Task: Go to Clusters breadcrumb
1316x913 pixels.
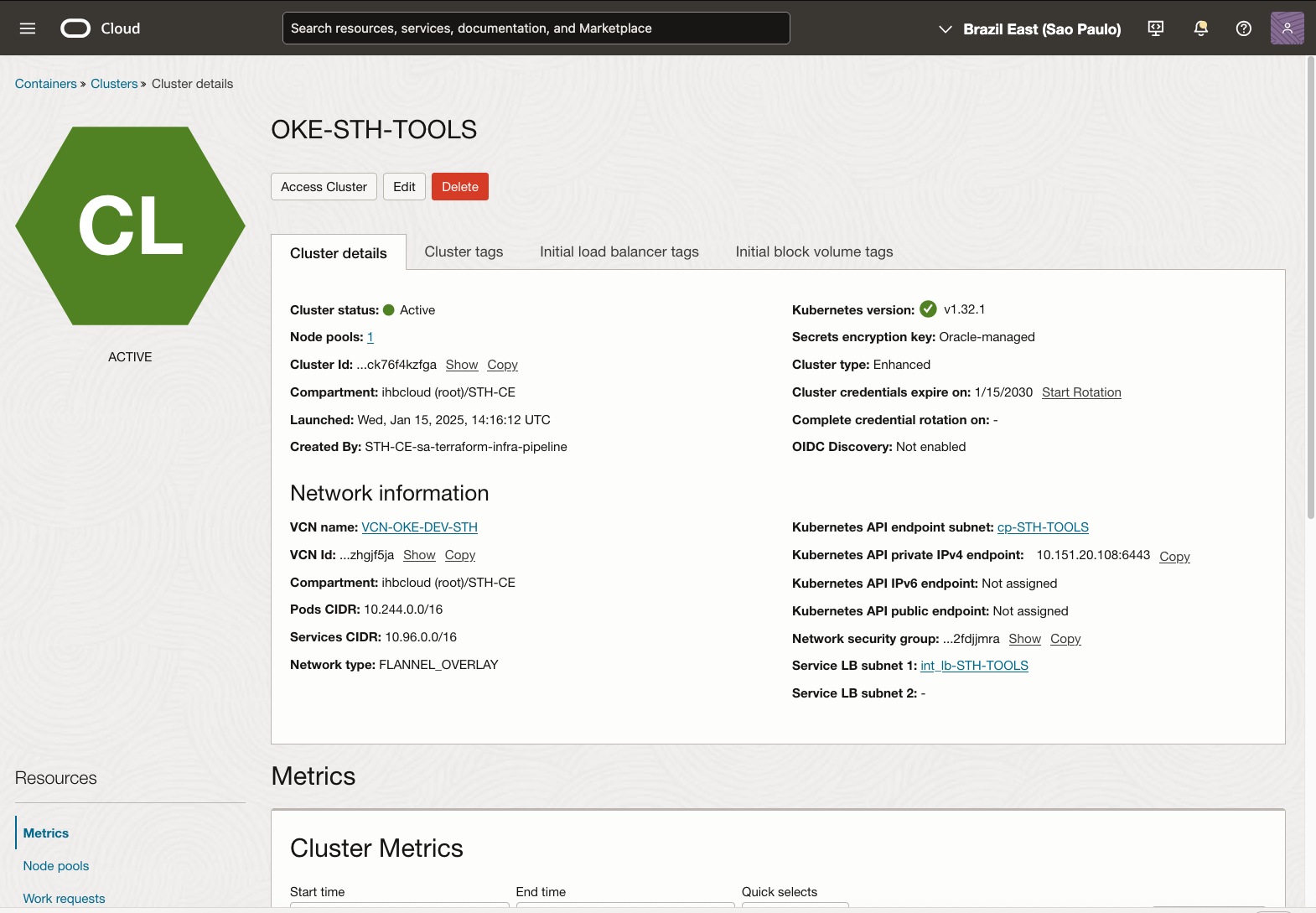Action: click(x=114, y=84)
